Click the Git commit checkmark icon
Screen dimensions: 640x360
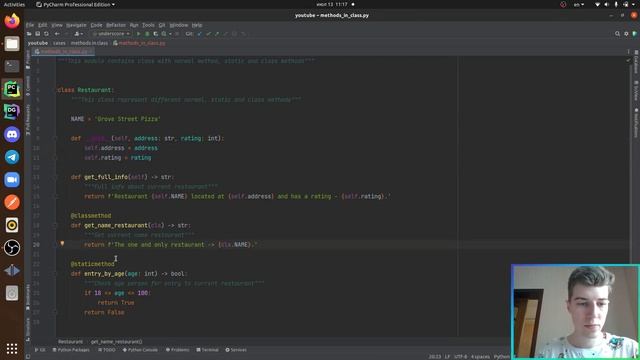(208, 34)
